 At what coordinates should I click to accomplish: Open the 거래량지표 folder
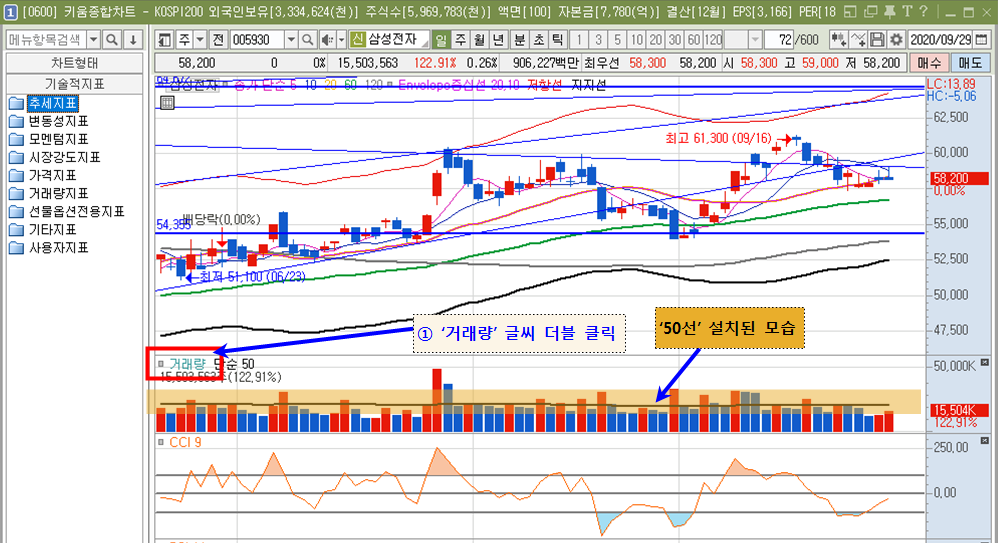[49, 193]
